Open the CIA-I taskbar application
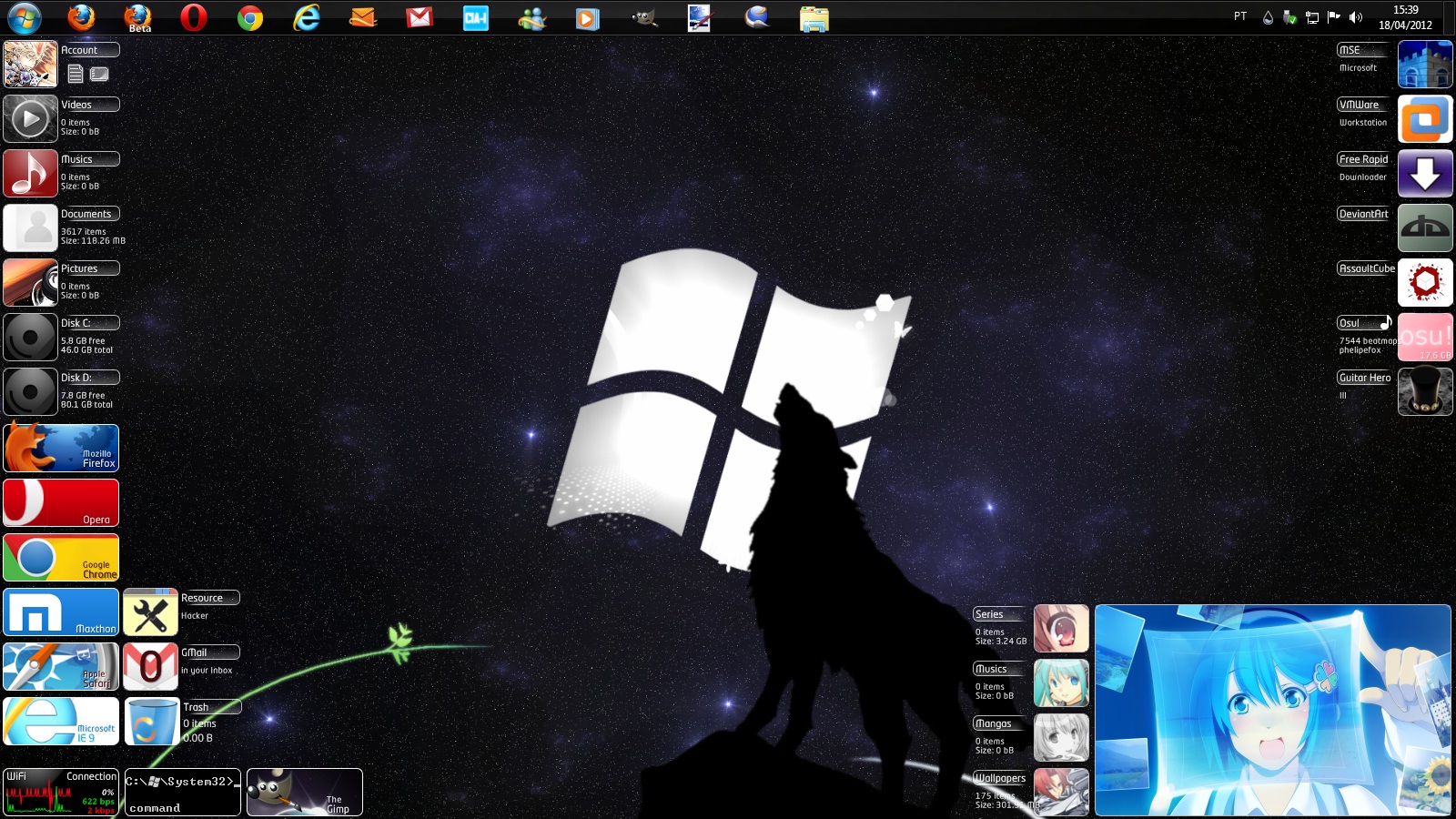Image resolution: width=1456 pixels, height=819 pixels. 476,17
